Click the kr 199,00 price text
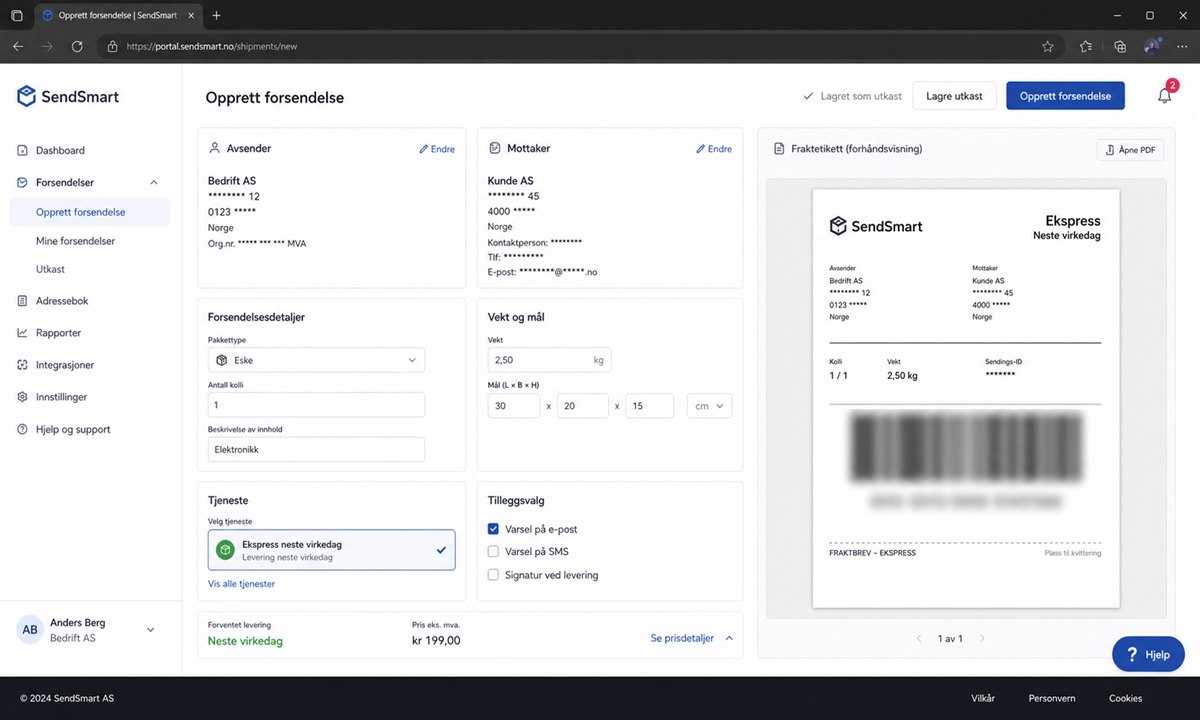This screenshot has height=720, width=1200. [x=436, y=640]
